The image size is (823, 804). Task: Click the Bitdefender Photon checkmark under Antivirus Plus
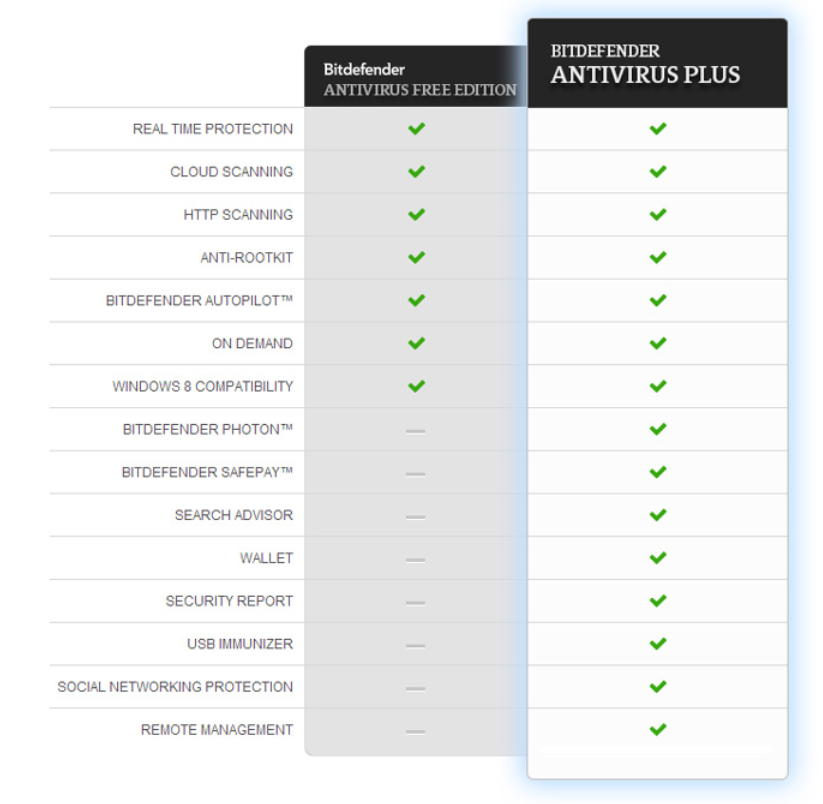(658, 429)
